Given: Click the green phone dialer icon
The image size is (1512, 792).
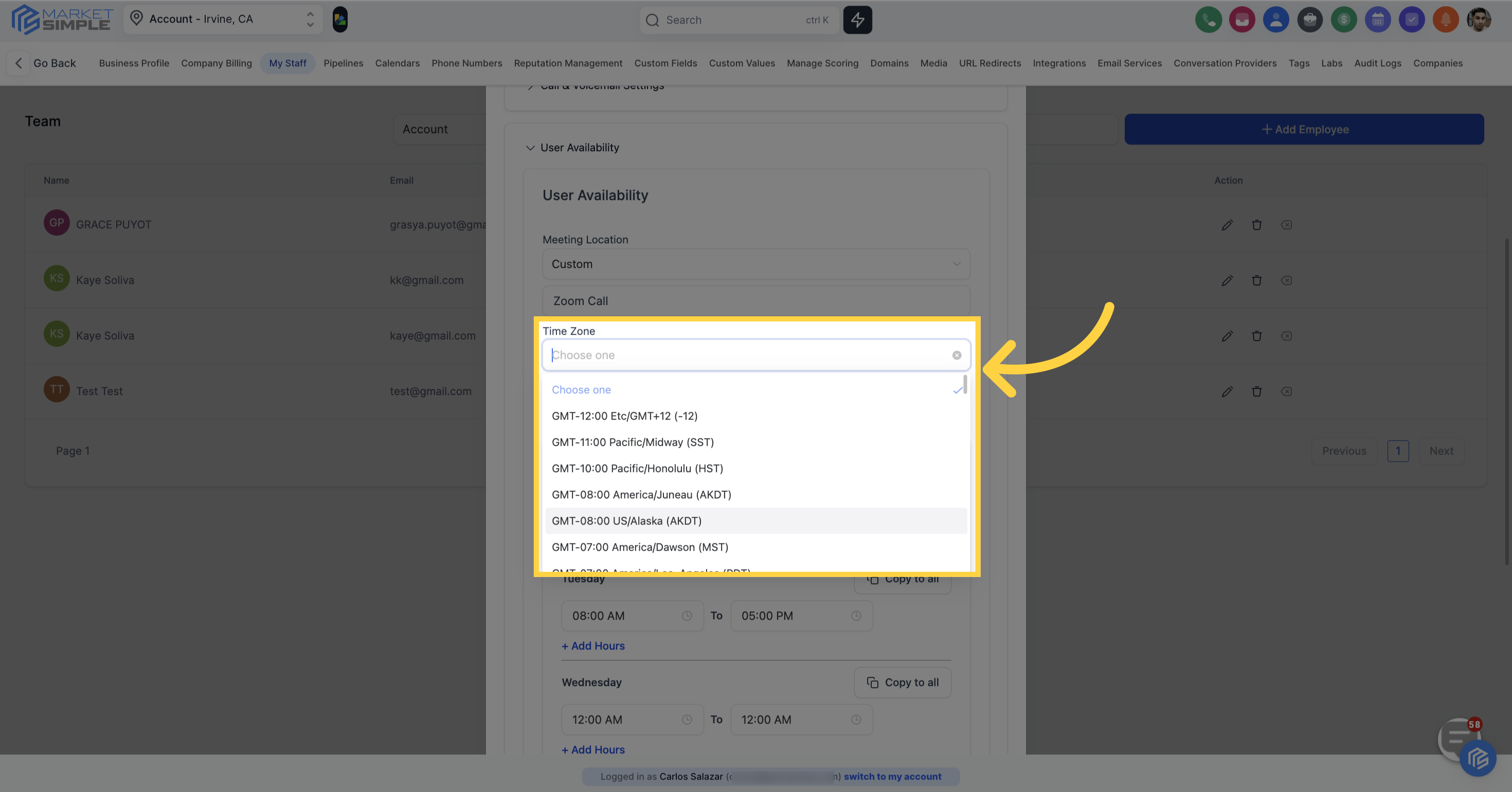Looking at the screenshot, I should coord(1208,20).
